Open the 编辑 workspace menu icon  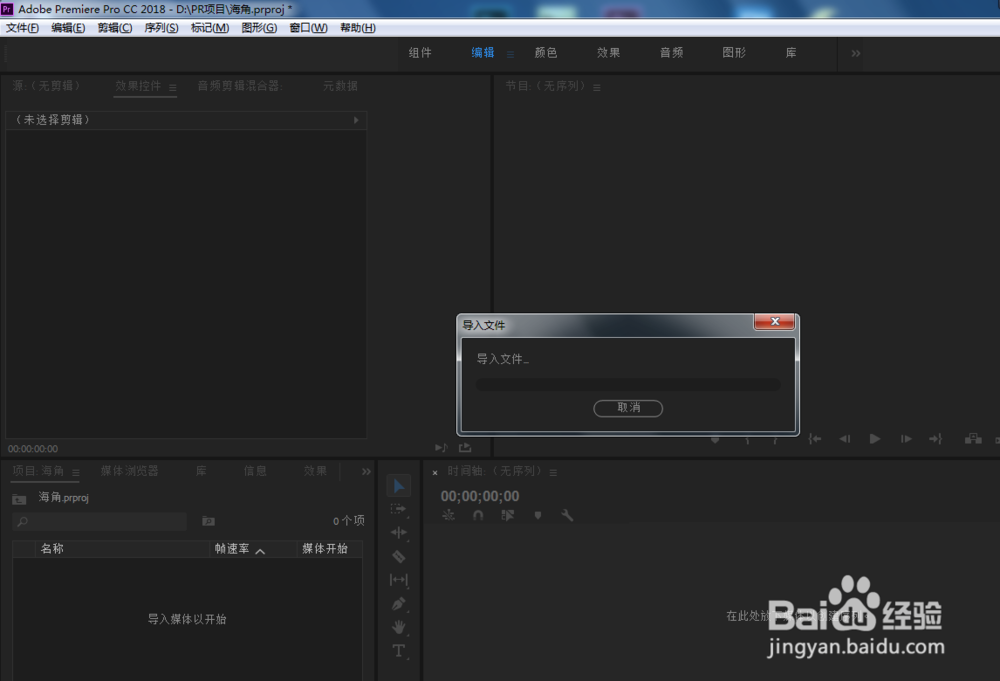pyautogui.click(x=510, y=54)
